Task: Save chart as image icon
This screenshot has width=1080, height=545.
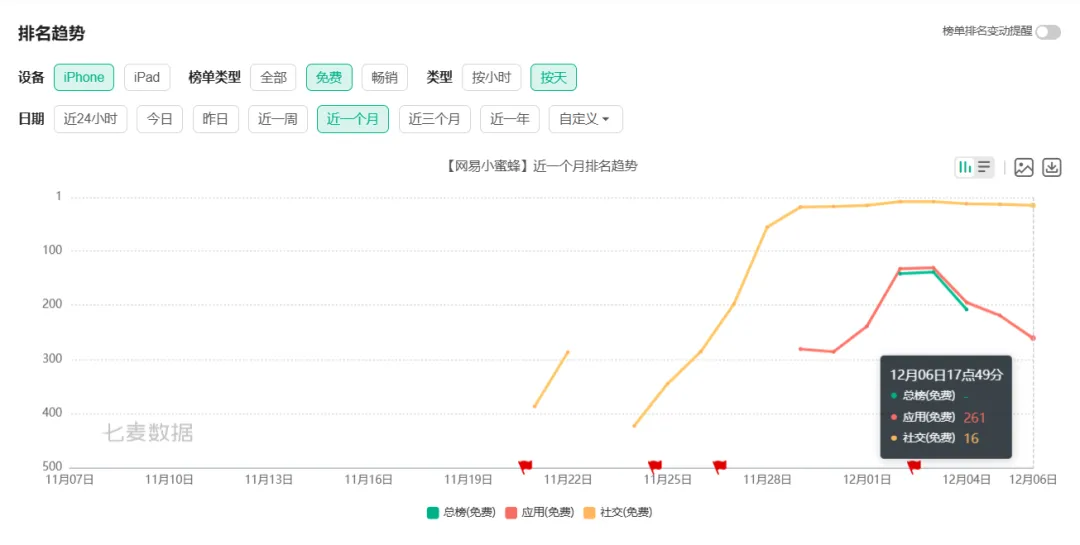Action: tap(1023, 167)
